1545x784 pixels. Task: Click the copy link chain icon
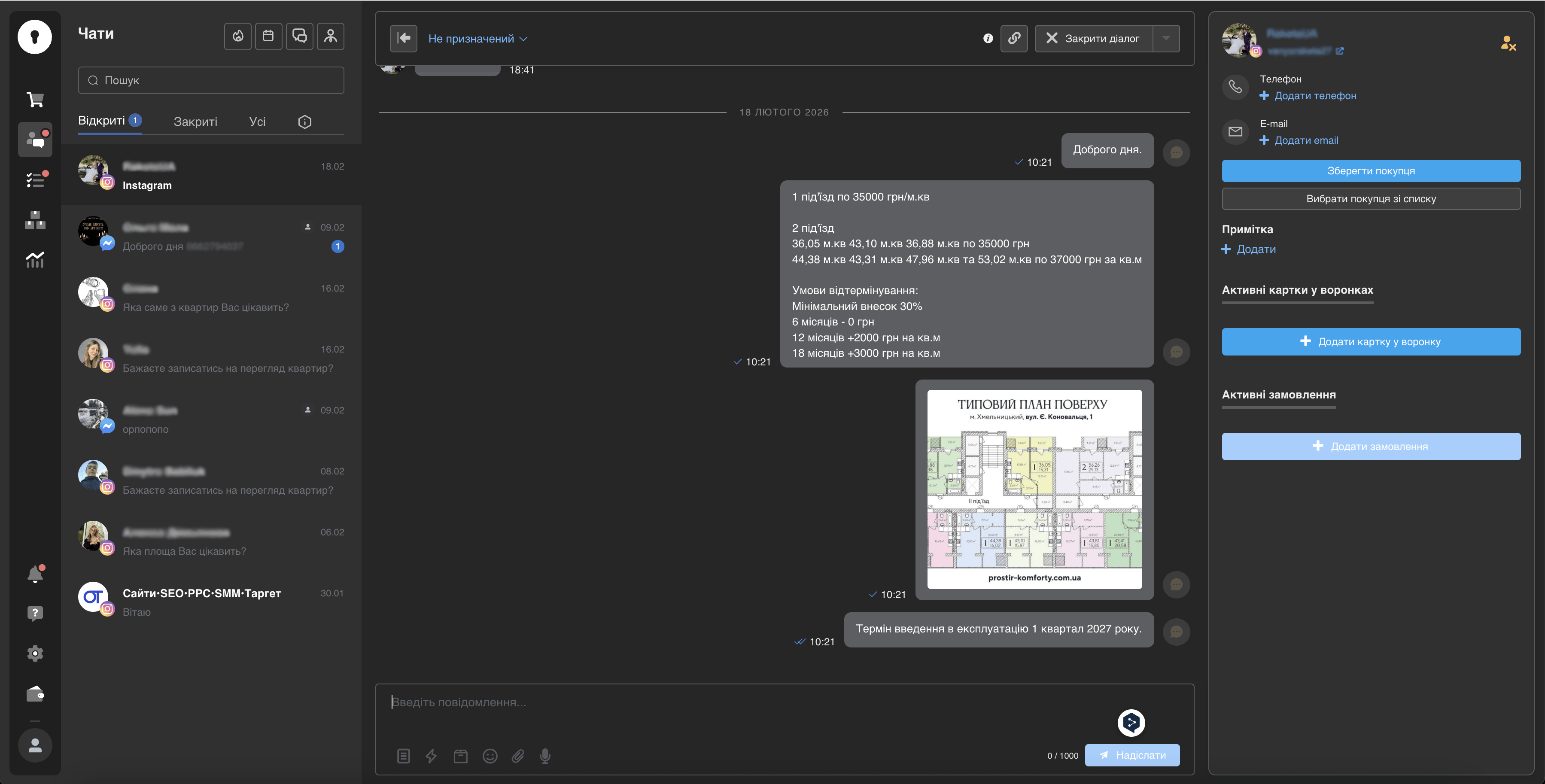click(1013, 38)
